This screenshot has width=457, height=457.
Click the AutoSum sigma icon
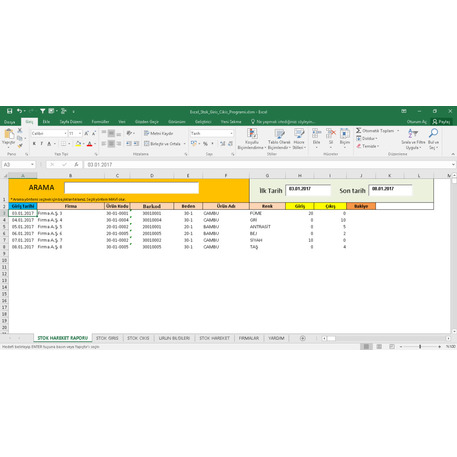358,130
